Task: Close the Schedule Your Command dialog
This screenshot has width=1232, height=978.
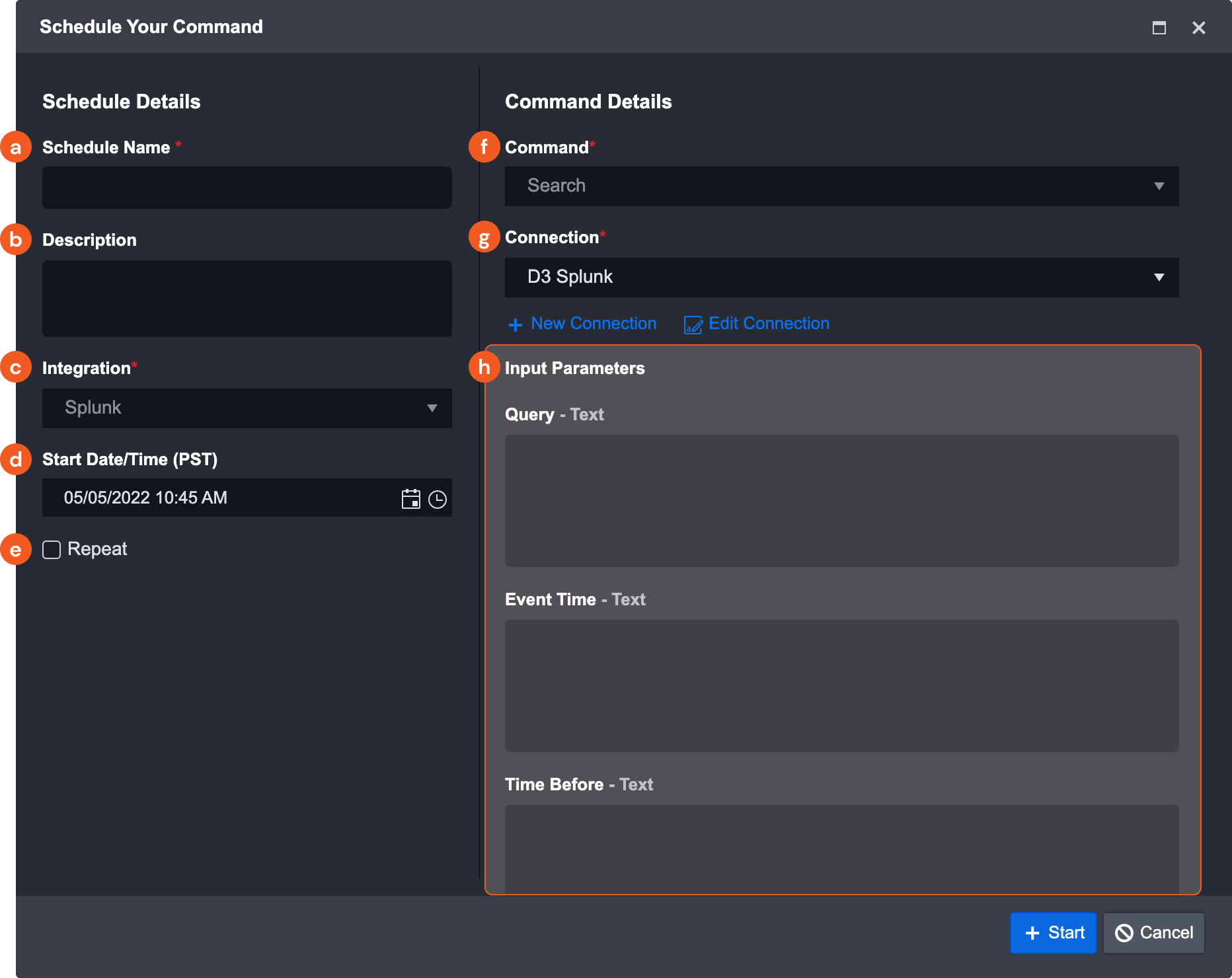Action: [x=1198, y=28]
